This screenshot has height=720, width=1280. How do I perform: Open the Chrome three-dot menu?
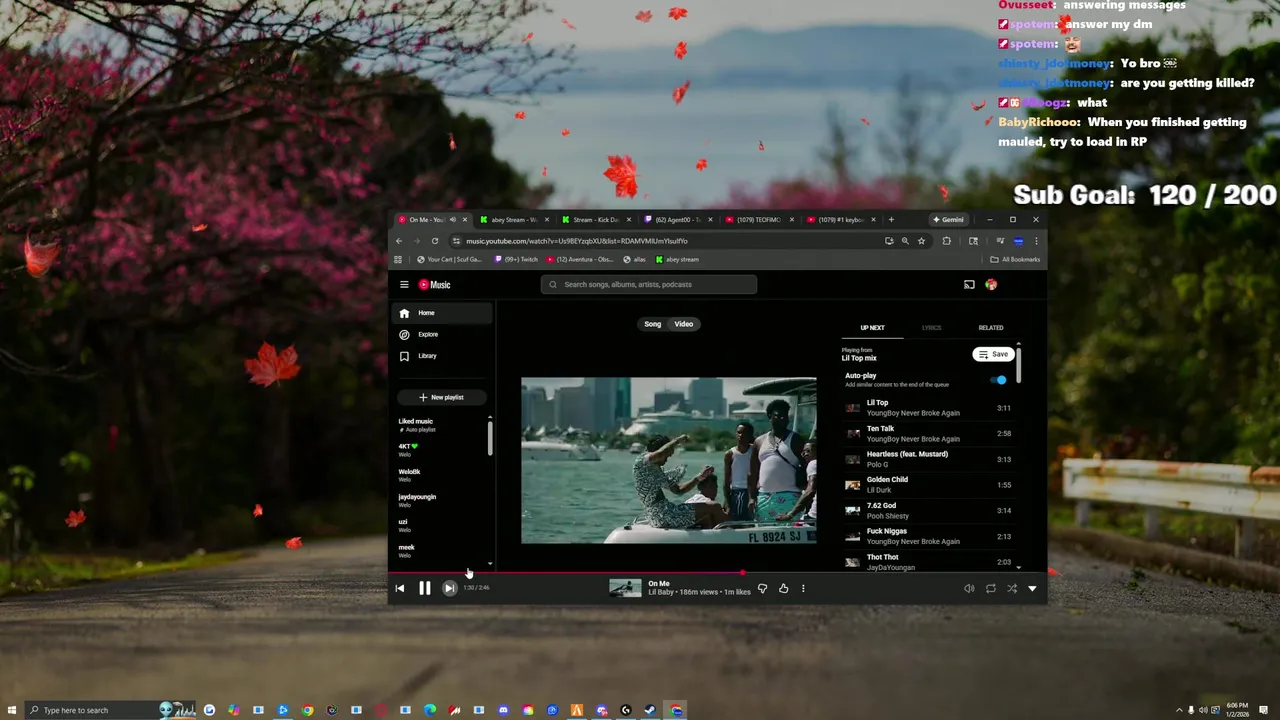[1036, 241]
